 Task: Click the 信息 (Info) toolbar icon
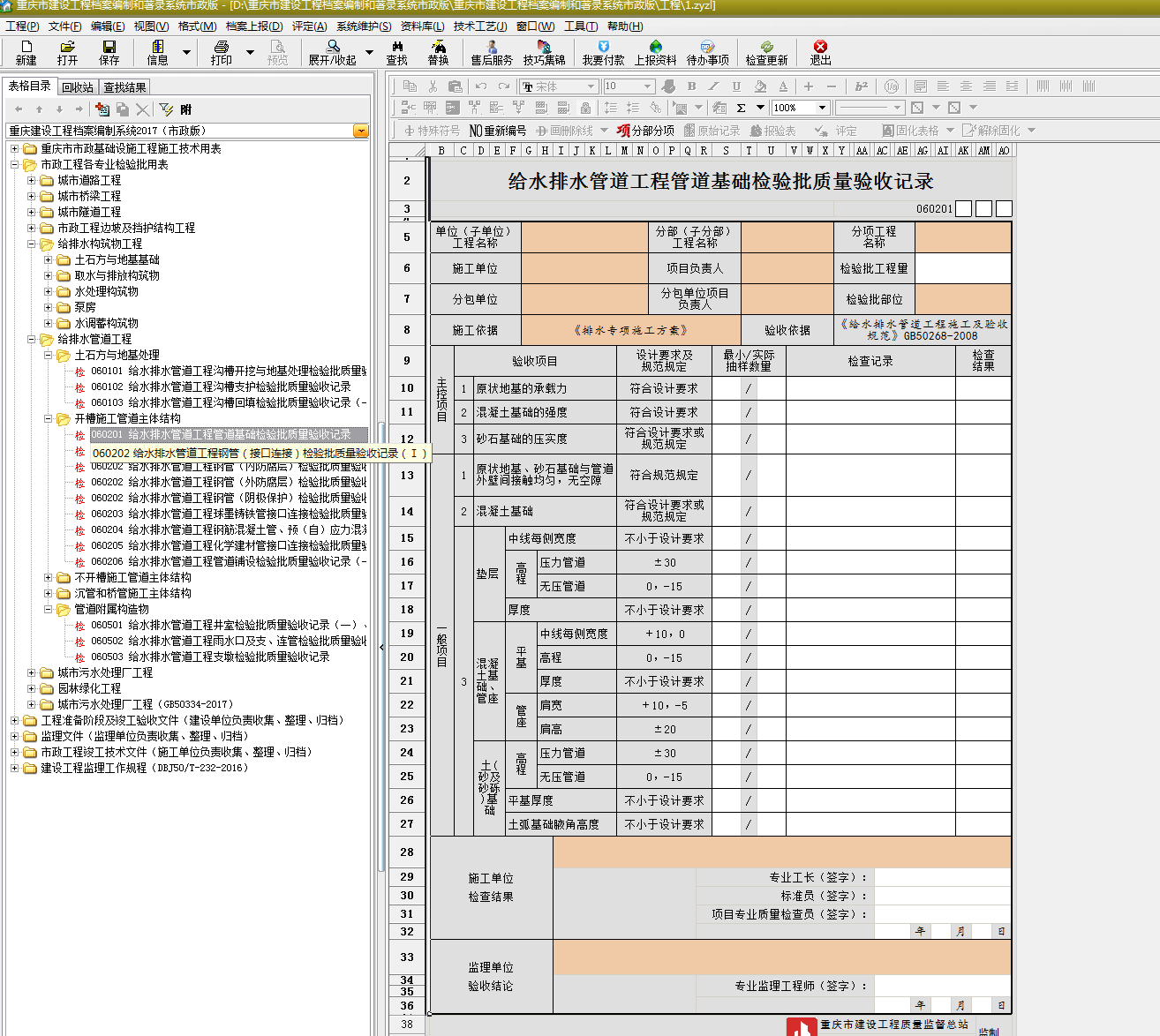(x=157, y=53)
